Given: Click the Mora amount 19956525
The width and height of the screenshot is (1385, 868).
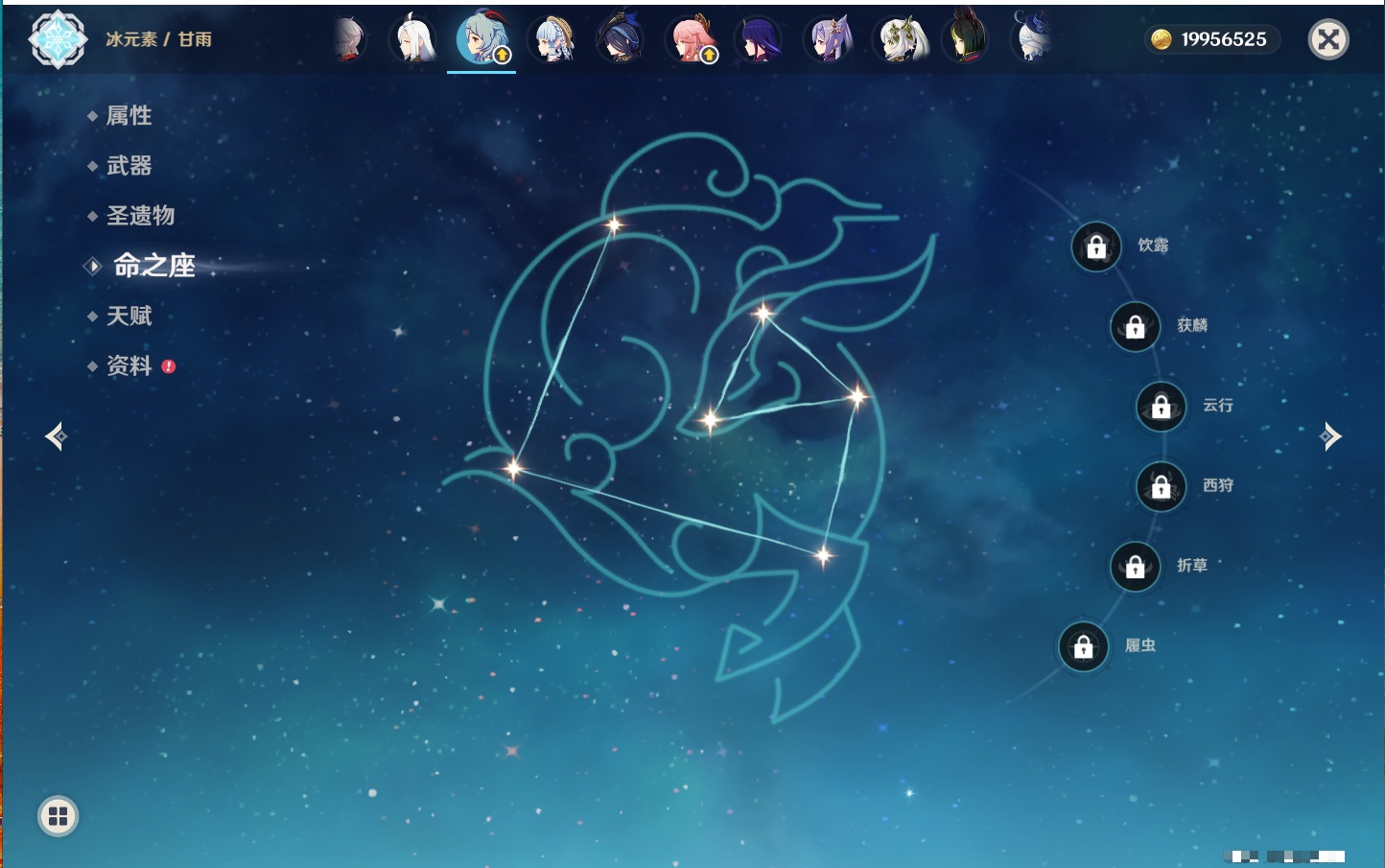Looking at the screenshot, I should click(1224, 39).
